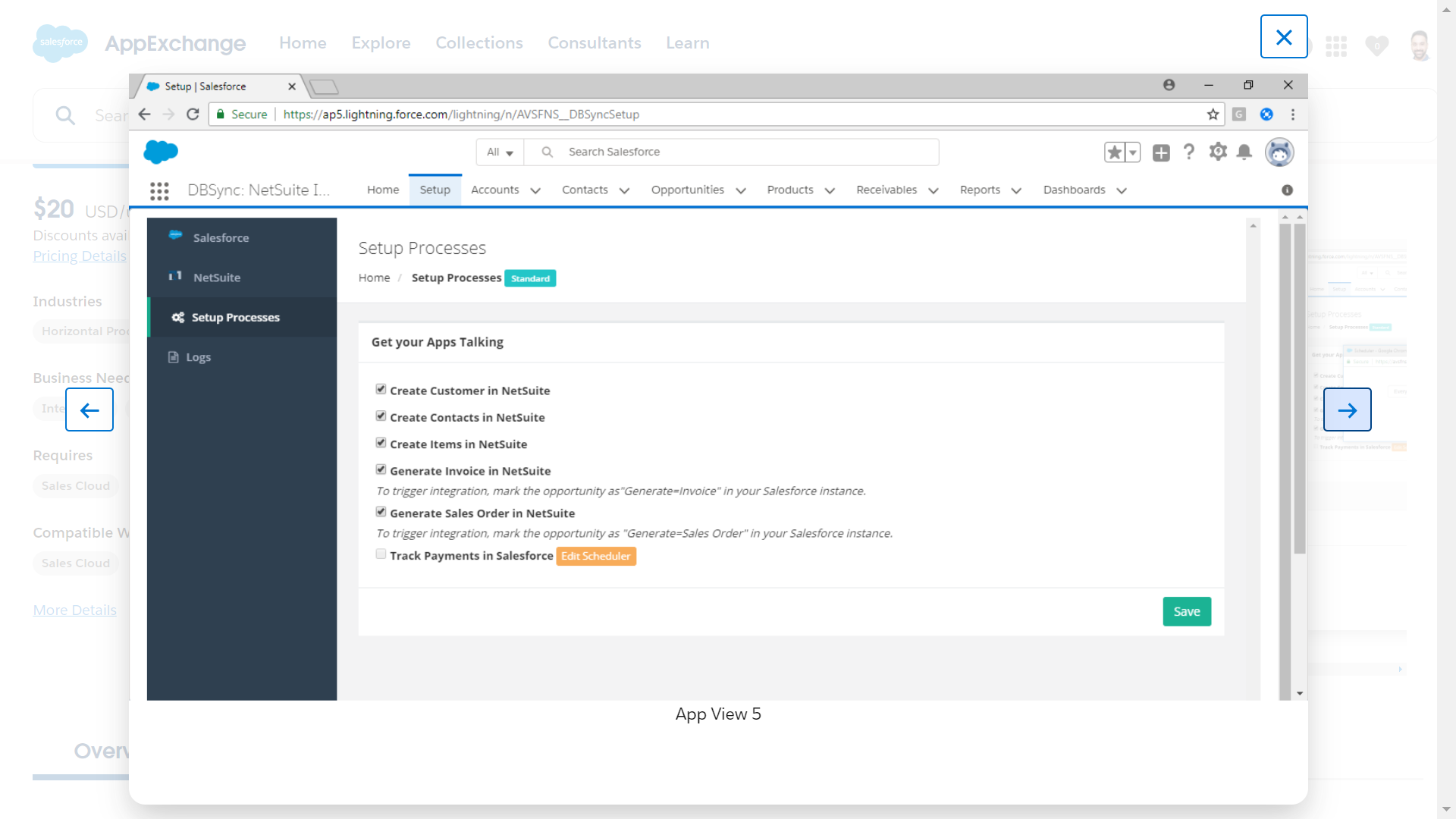Toggle Create Customer in NetSuite checkbox
This screenshot has height=819, width=1456.
click(x=381, y=389)
